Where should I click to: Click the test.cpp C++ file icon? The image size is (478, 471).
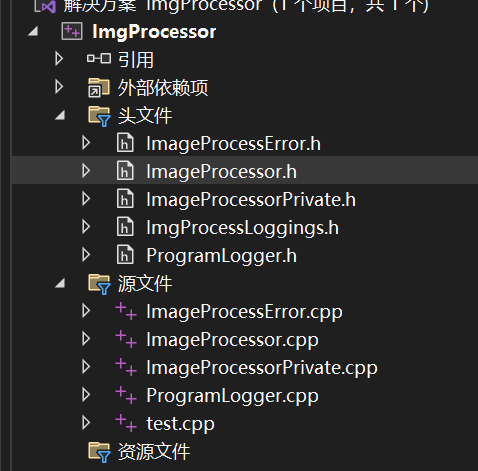coord(126,423)
